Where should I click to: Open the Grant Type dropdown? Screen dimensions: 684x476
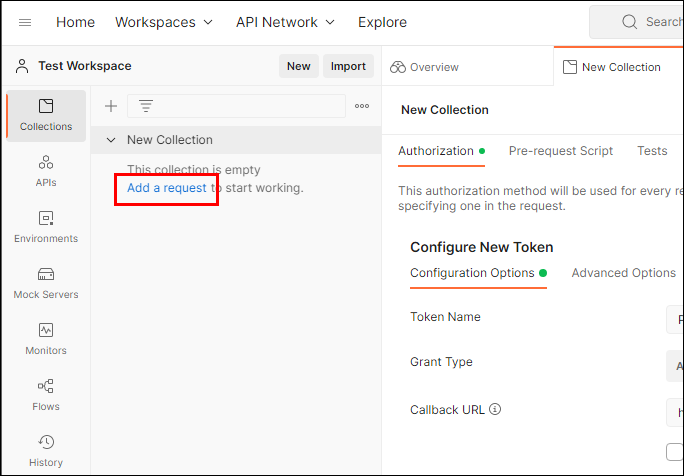pyautogui.click(x=675, y=366)
